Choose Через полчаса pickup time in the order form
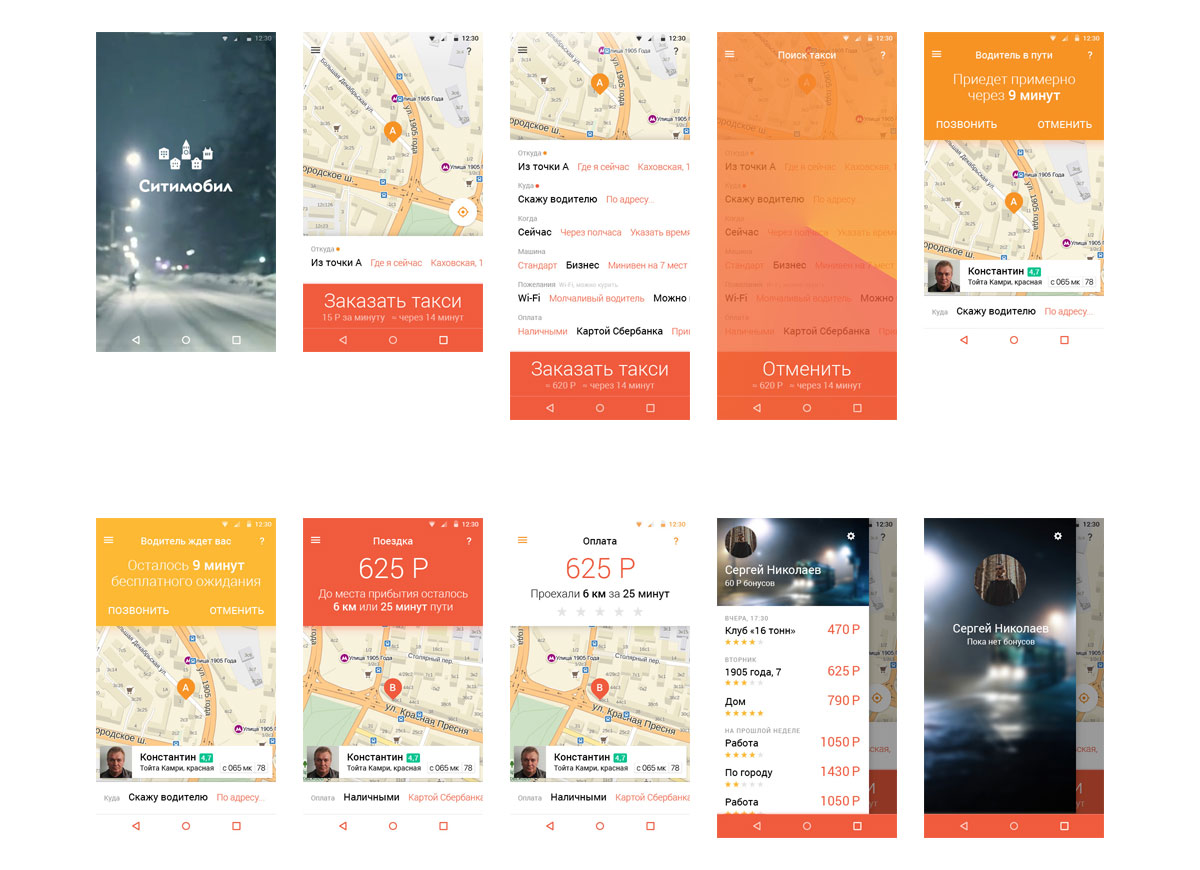Image resolution: width=1200 pixels, height=870 pixels. [x=590, y=232]
